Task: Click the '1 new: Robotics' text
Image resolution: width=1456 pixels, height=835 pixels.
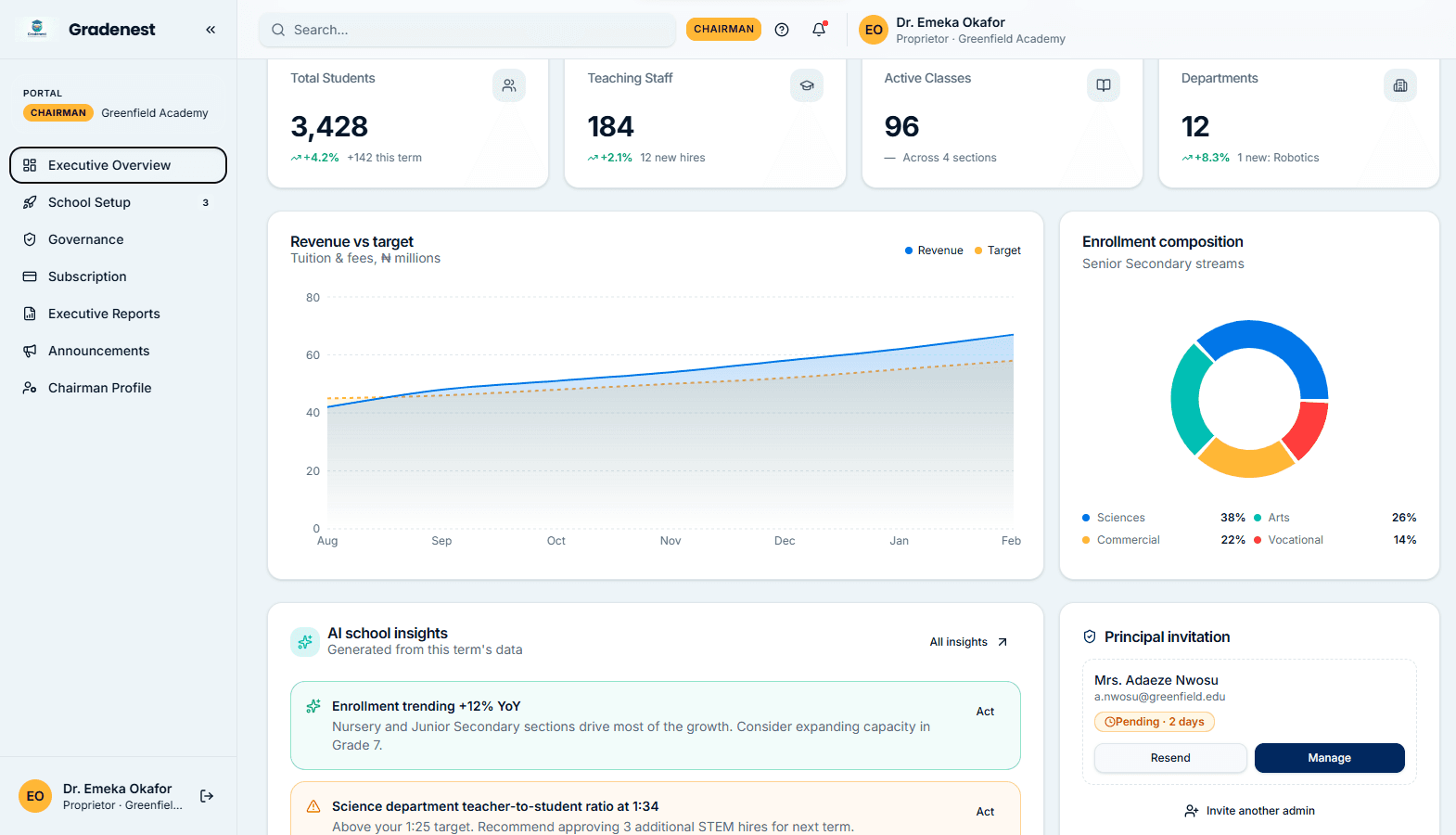Action: coord(1278,158)
